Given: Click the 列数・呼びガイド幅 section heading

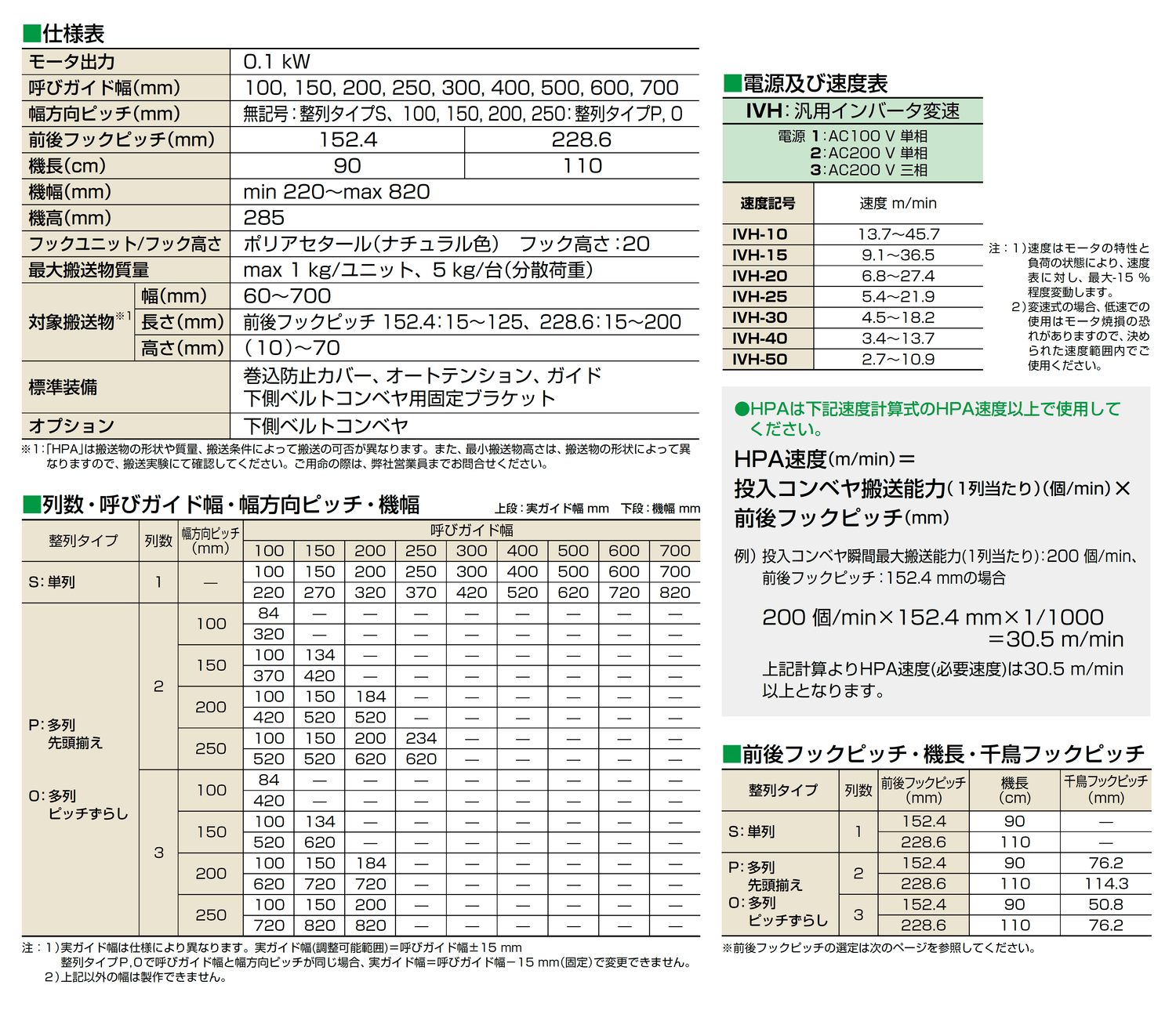Looking at the screenshot, I should click(222, 505).
